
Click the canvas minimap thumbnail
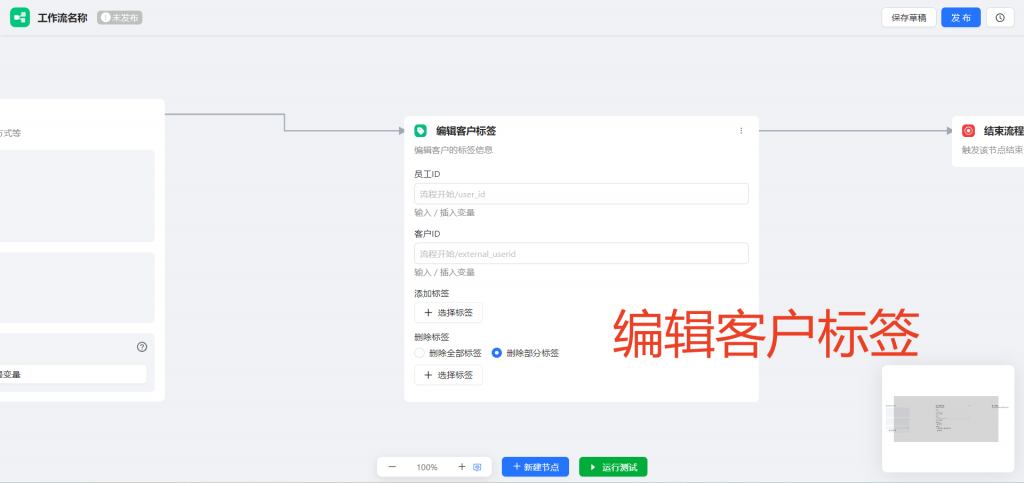(x=946, y=418)
